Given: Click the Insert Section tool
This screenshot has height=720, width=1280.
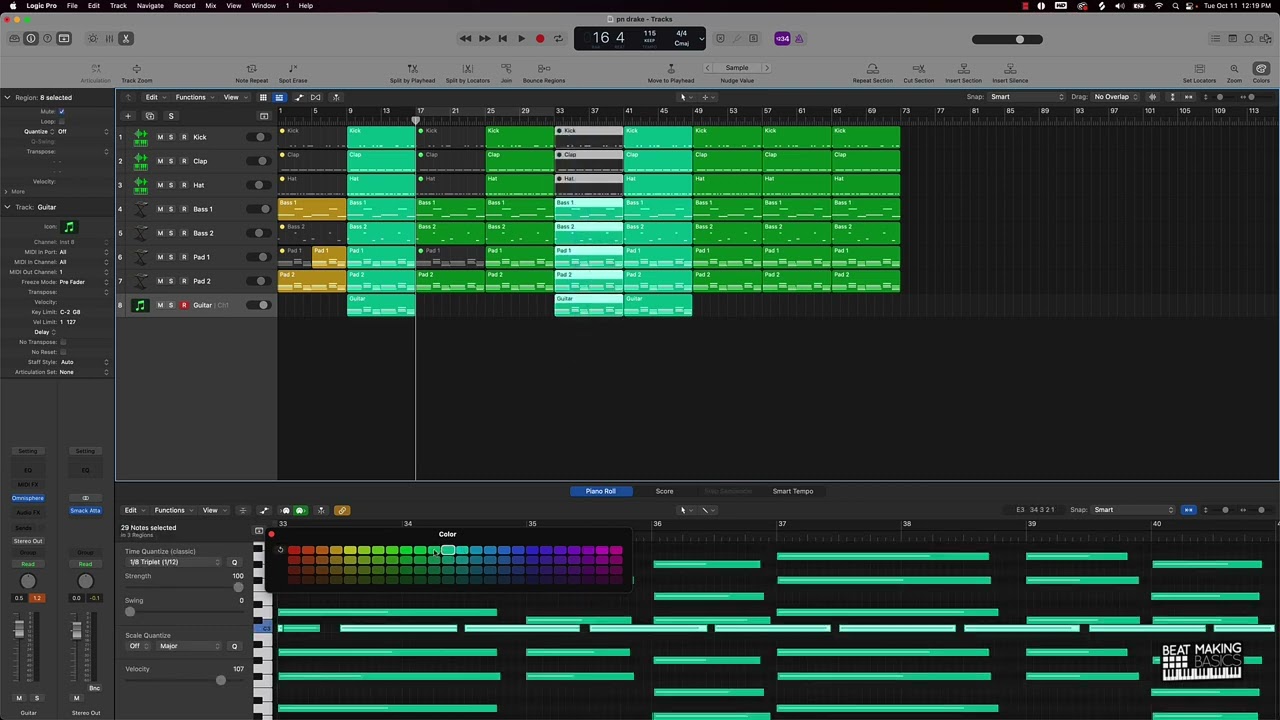Looking at the screenshot, I should pos(963,73).
